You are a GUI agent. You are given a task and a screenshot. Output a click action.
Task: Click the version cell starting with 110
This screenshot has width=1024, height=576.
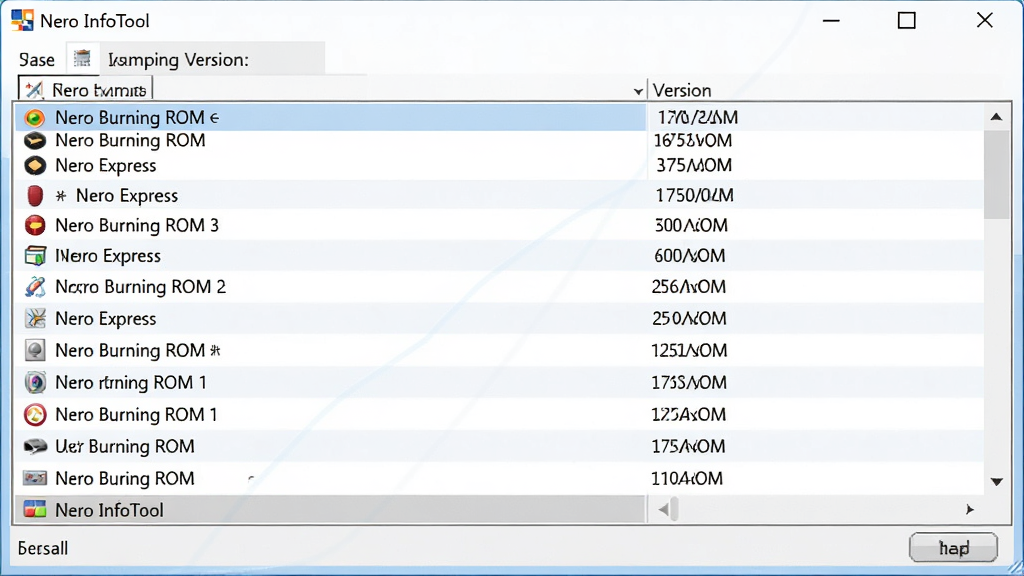pos(687,478)
